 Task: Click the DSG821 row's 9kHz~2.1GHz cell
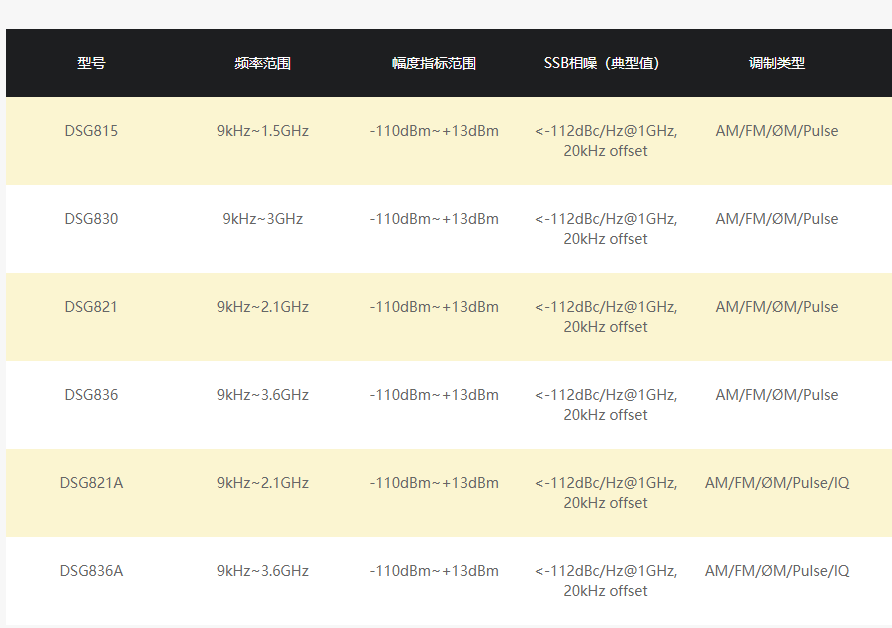coord(262,307)
